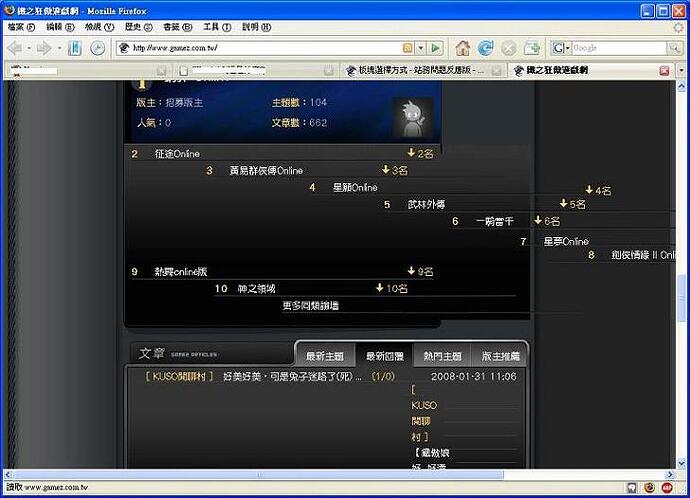Go to the Home page icon
The width and height of the screenshot is (690, 498).
point(462,48)
